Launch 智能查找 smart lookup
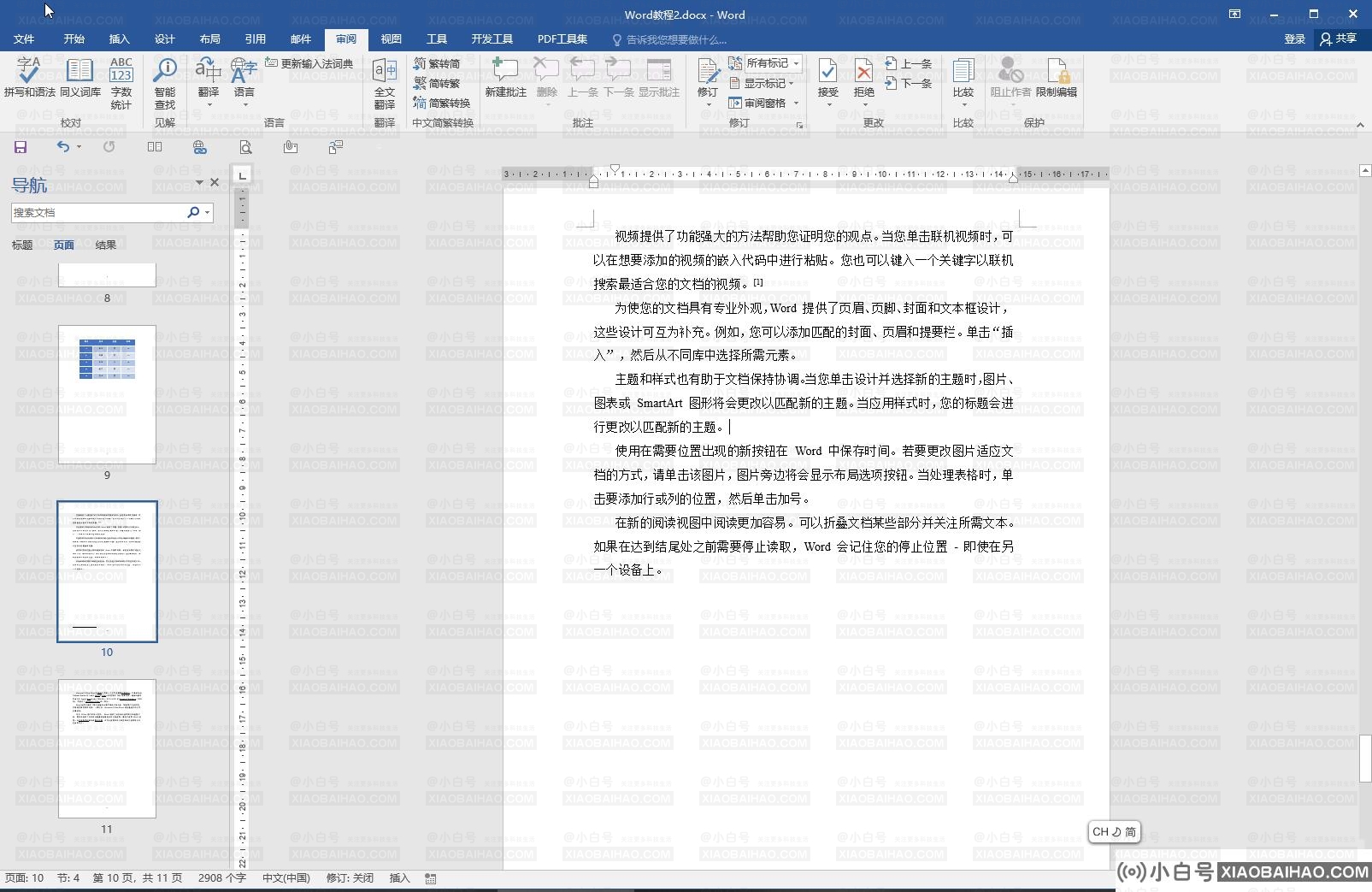Image resolution: width=1372 pixels, height=892 pixels. point(165,83)
